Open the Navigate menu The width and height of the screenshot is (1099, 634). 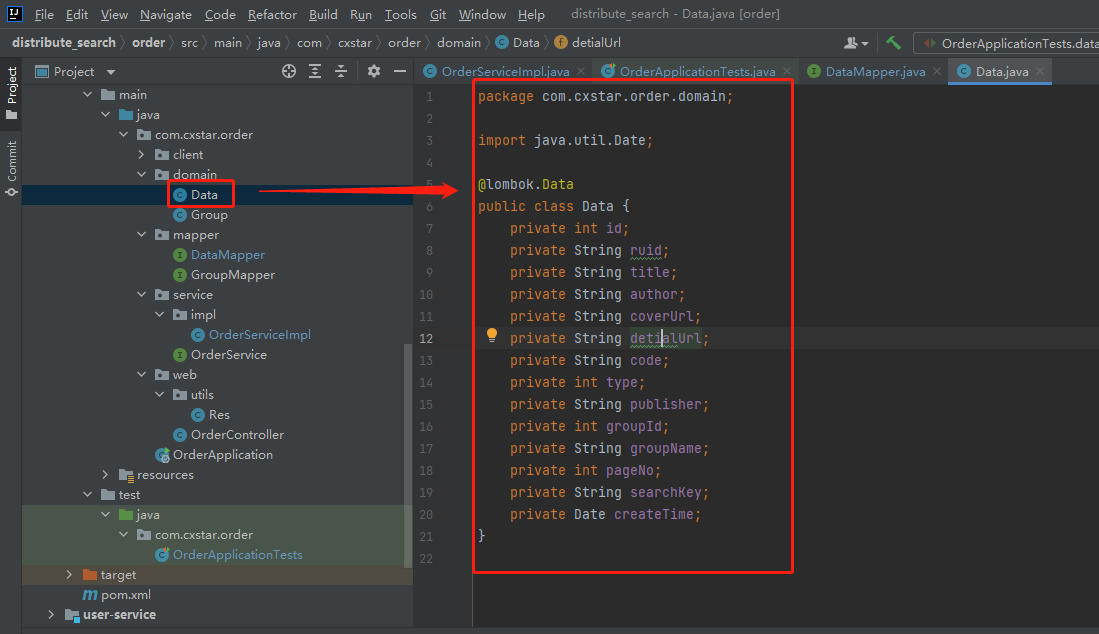pyautogui.click(x=165, y=14)
